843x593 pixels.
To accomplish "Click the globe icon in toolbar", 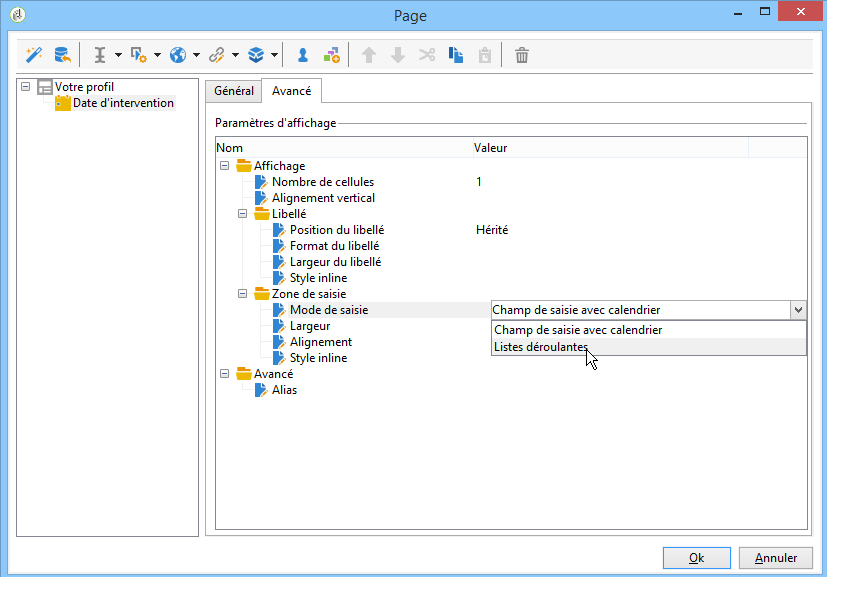I will click(178, 55).
